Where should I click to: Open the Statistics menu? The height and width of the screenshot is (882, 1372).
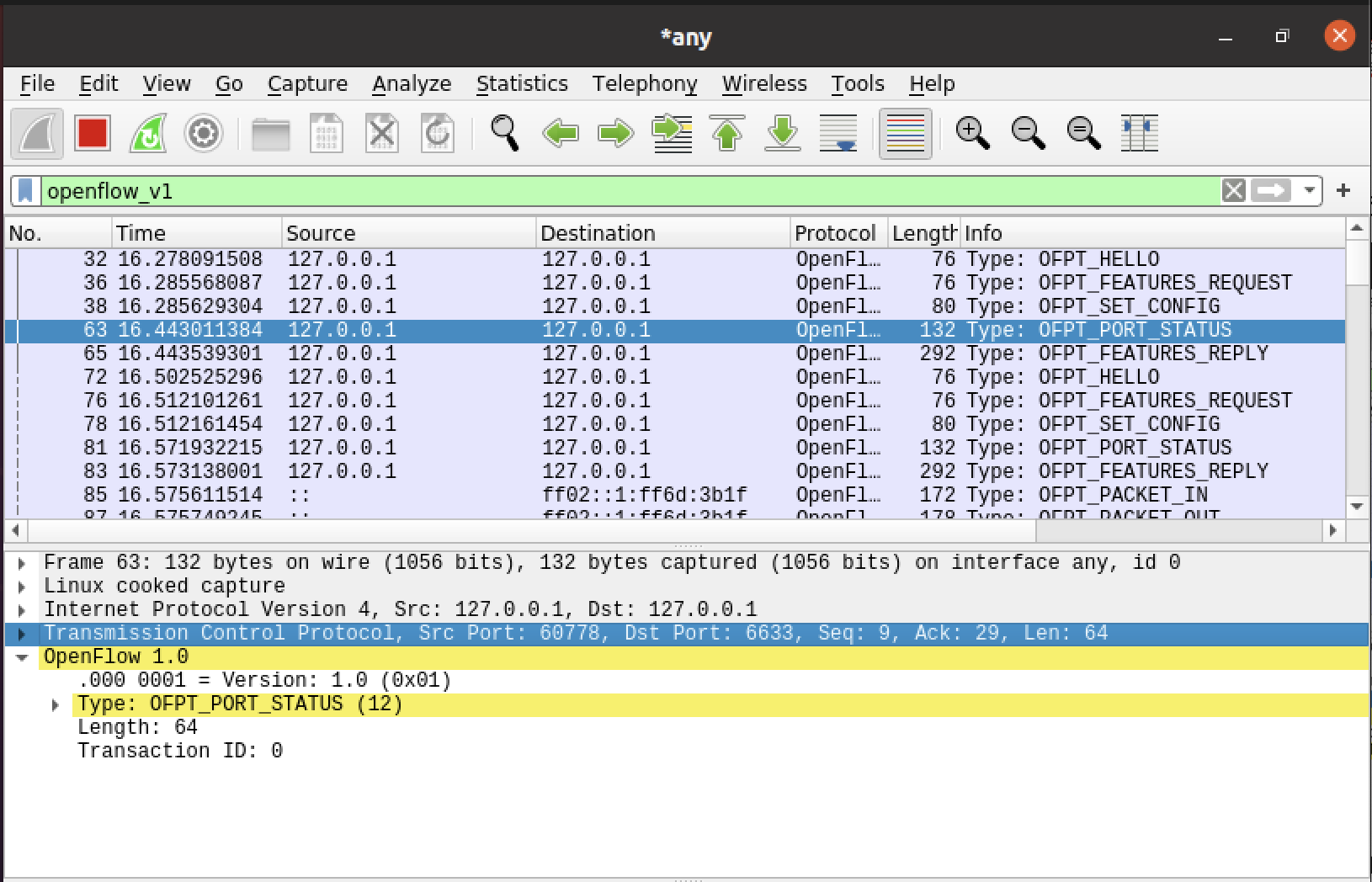click(x=522, y=83)
